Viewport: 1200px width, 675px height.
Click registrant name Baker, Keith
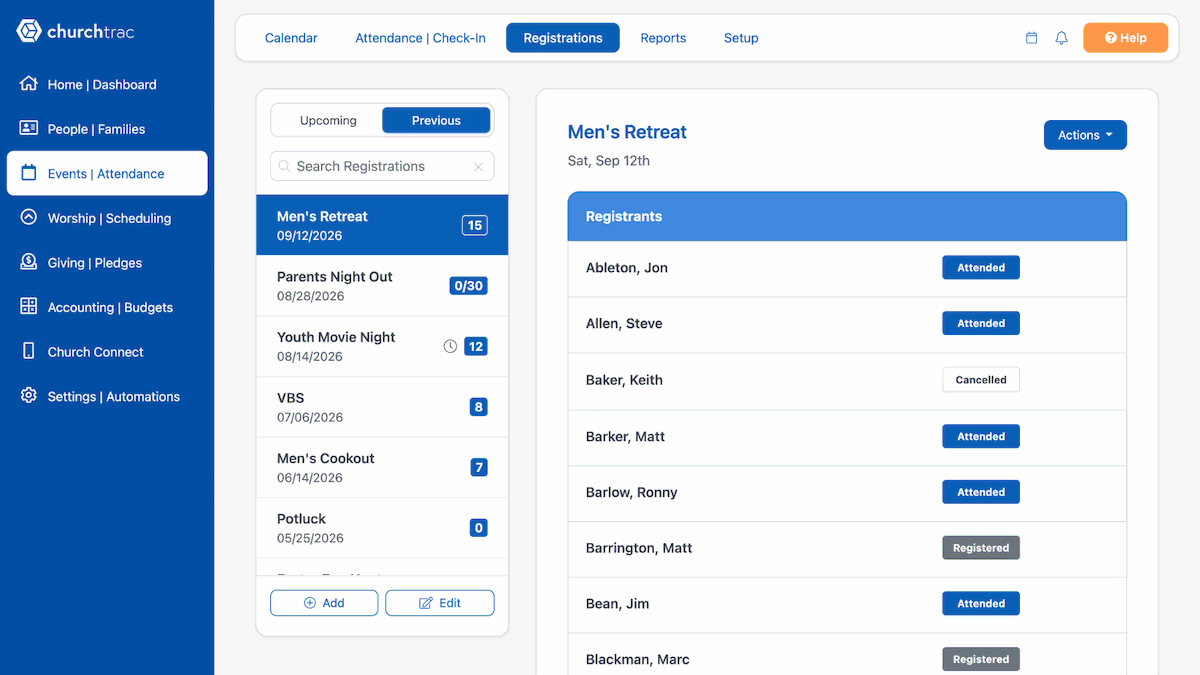(624, 380)
